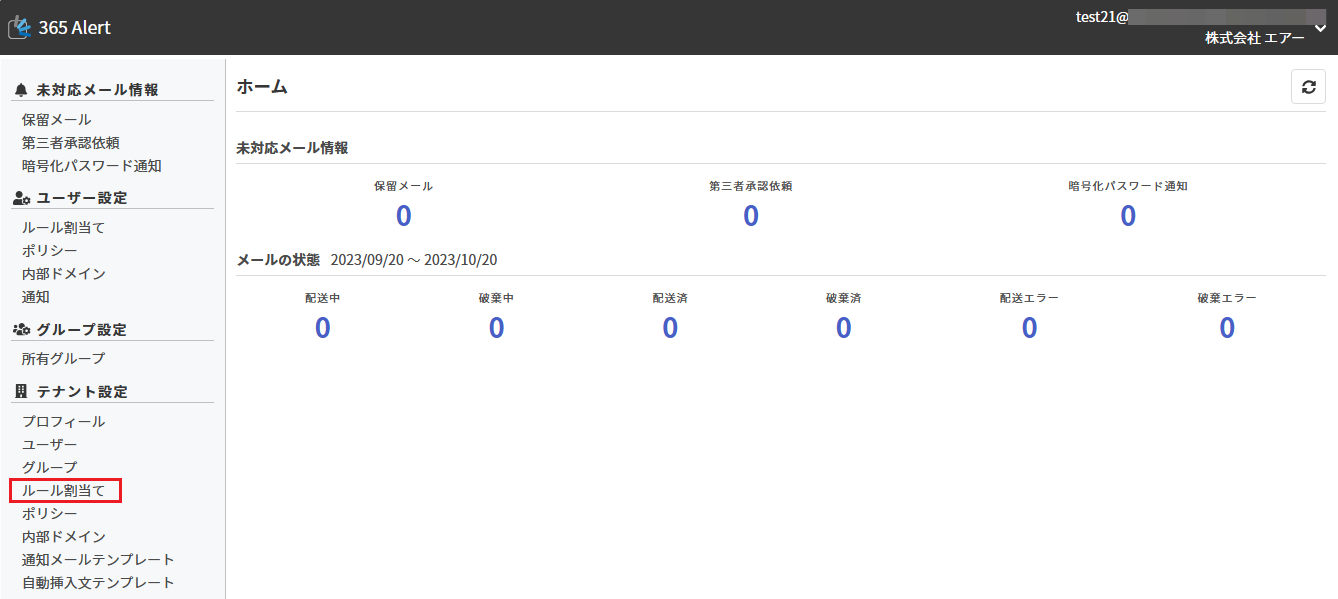Image resolution: width=1338 pixels, height=599 pixels.
Task: Expand the account dropdown chevron
Action: click(1320, 27)
